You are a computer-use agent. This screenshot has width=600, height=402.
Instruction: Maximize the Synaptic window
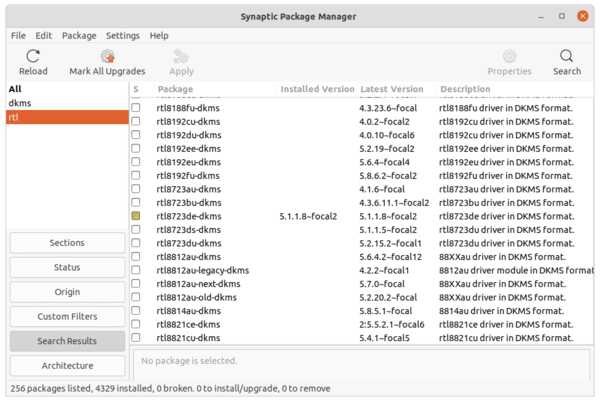[562, 16]
